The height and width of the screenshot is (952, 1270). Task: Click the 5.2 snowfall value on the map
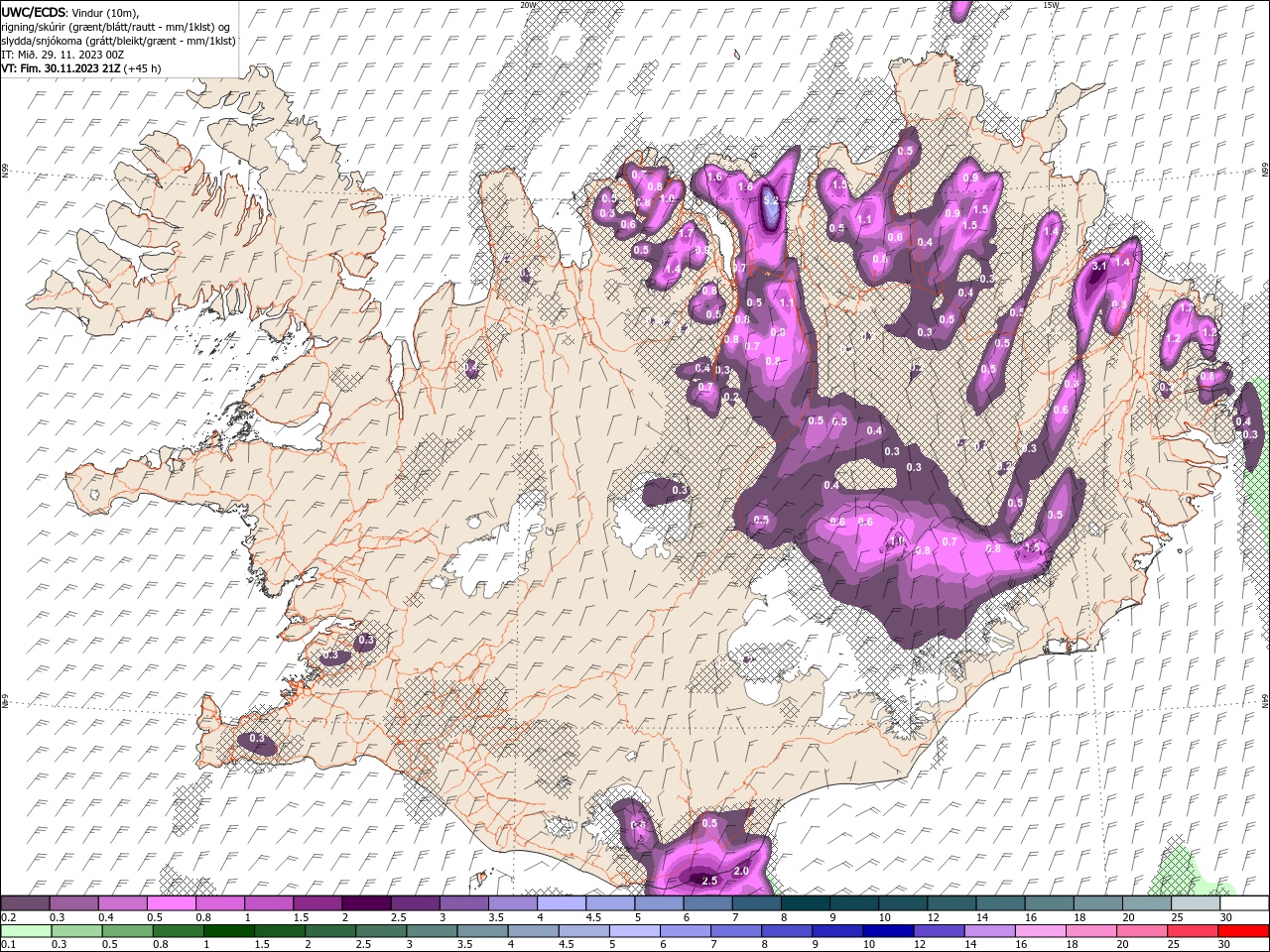click(x=771, y=200)
